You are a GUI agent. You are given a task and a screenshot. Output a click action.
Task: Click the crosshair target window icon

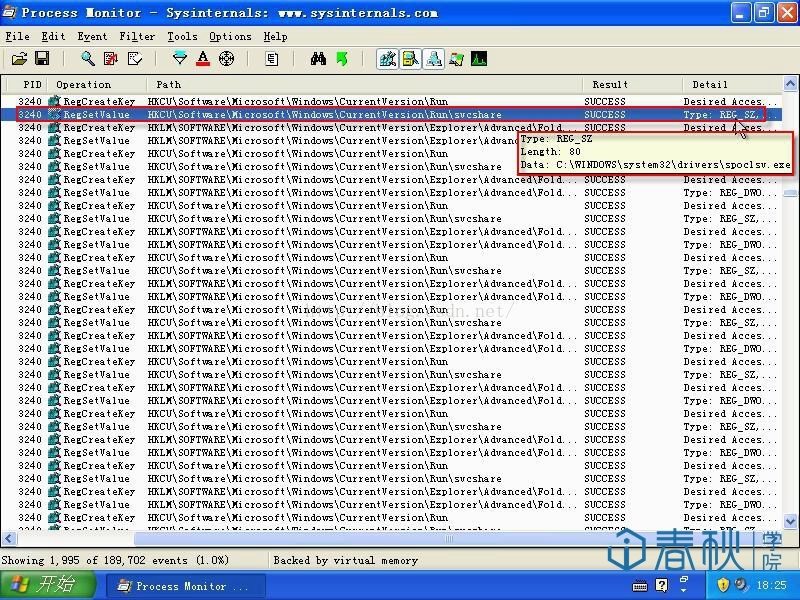(x=226, y=59)
